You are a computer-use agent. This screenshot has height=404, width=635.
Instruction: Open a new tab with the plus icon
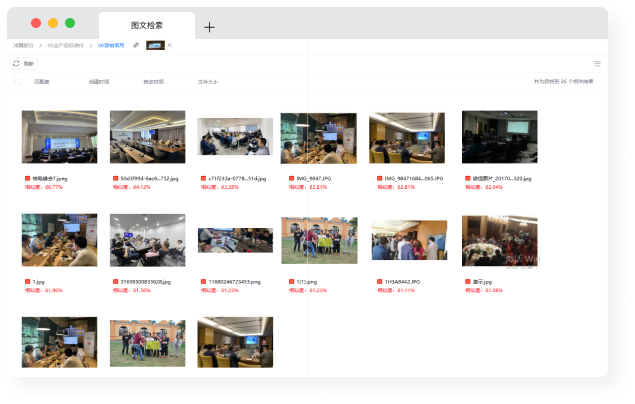coord(209,27)
